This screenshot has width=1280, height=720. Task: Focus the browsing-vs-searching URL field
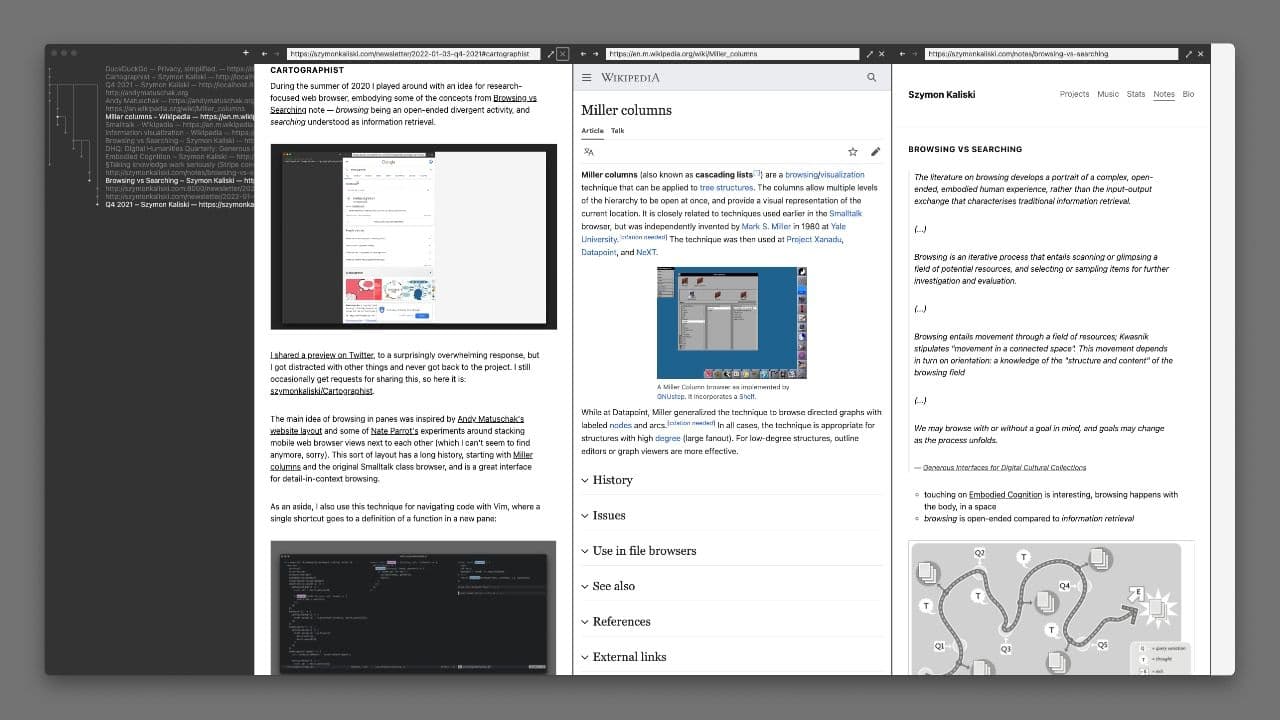pos(1053,54)
